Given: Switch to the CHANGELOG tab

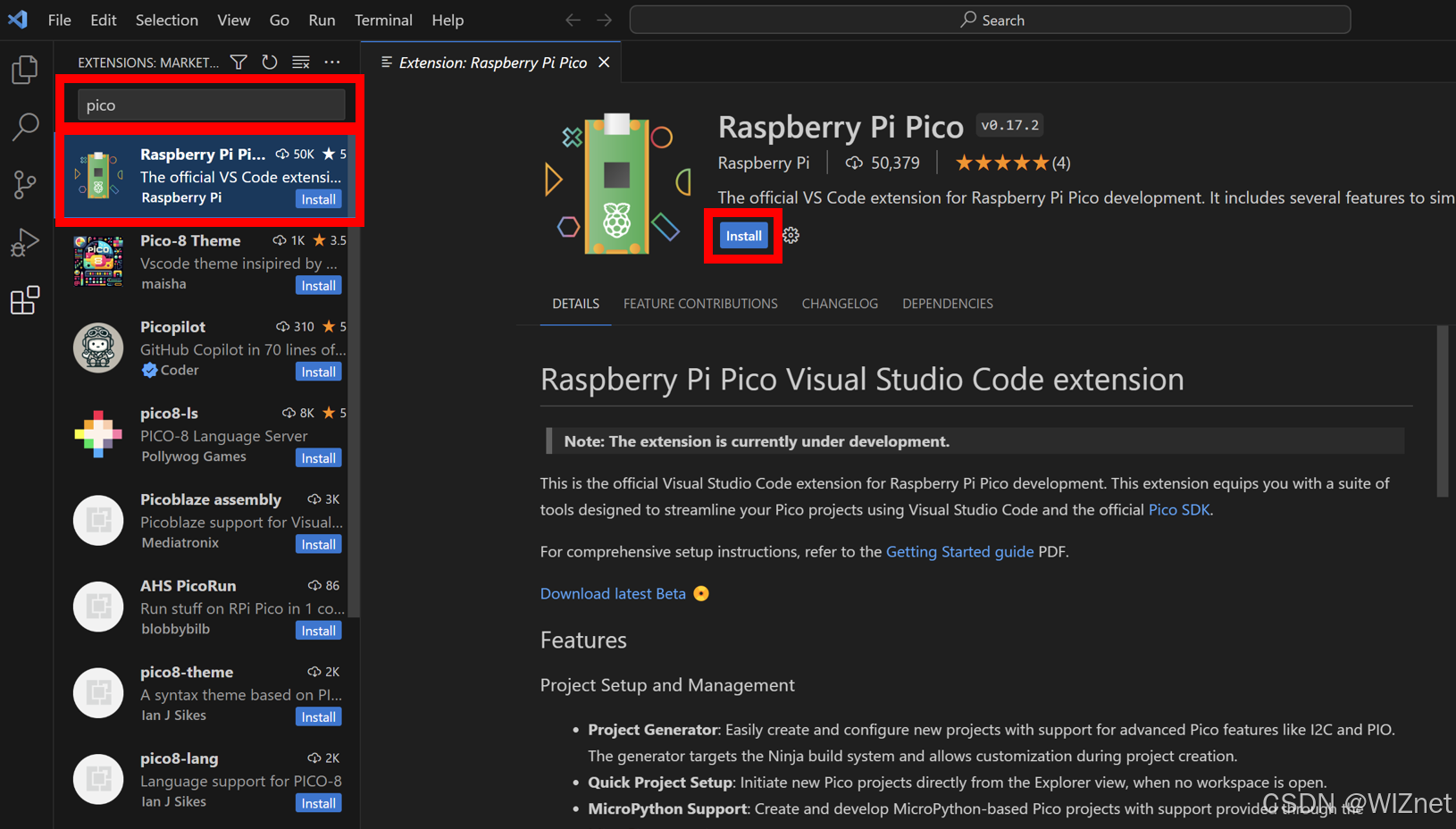Looking at the screenshot, I should click(x=840, y=304).
